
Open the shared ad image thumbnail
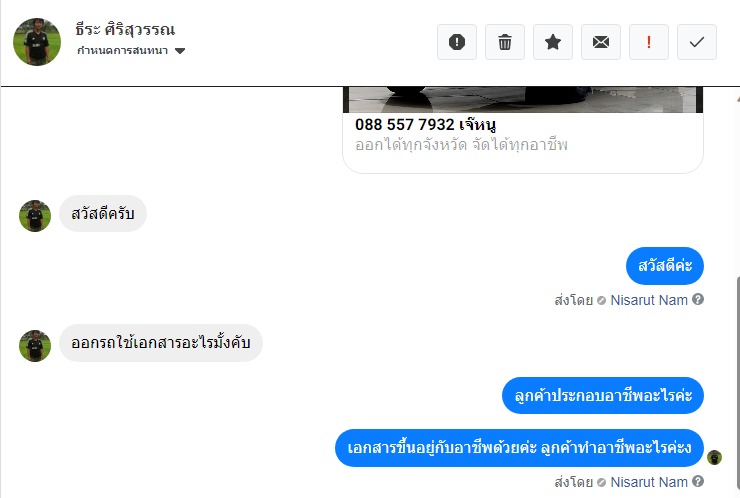[x=523, y=100]
